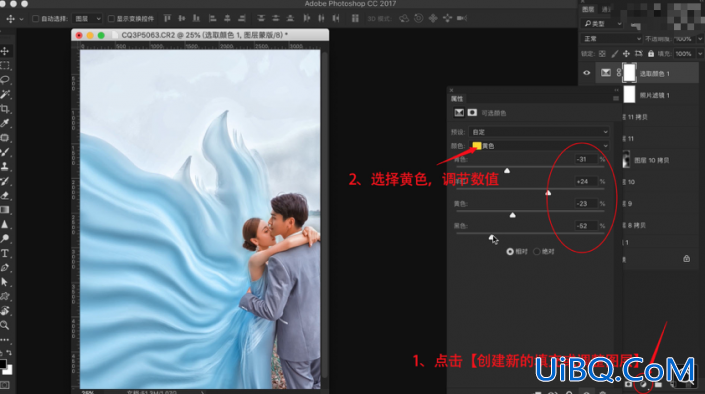
Task: Click the 3D camera video icon
Action: click(462, 18)
